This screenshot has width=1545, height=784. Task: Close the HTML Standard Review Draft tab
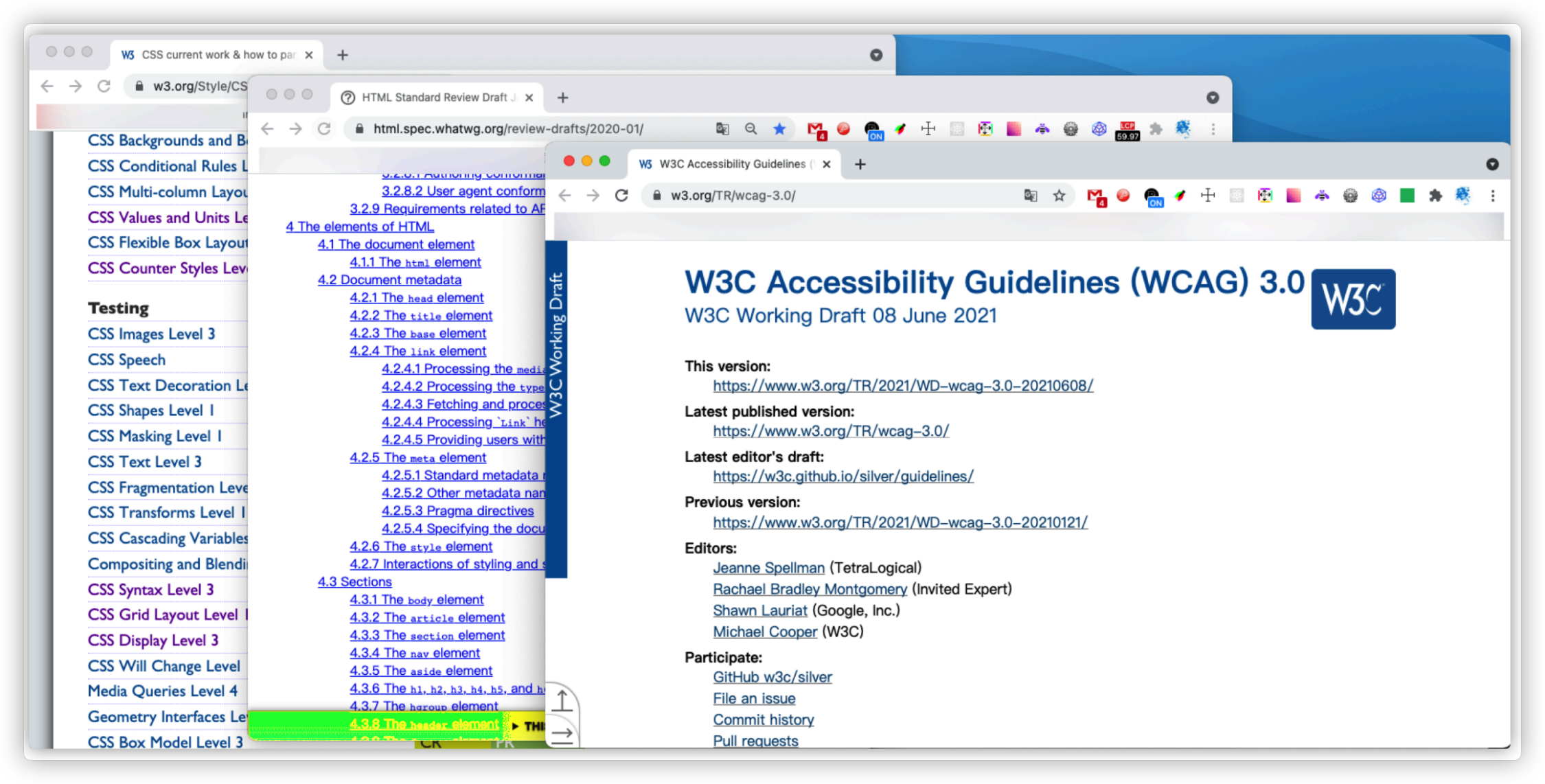pos(529,97)
